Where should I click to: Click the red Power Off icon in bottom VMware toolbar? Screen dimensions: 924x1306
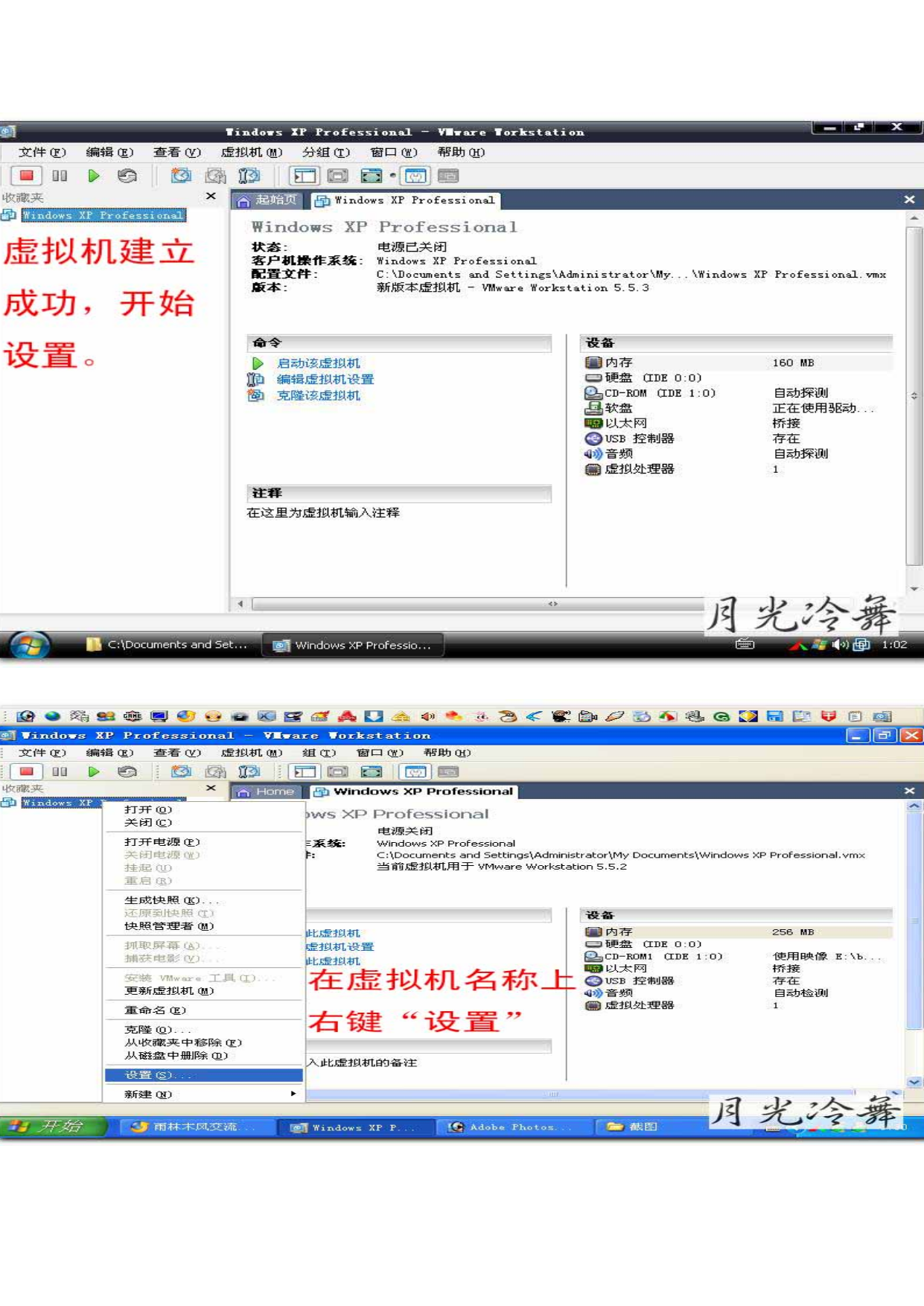[27, 771]
